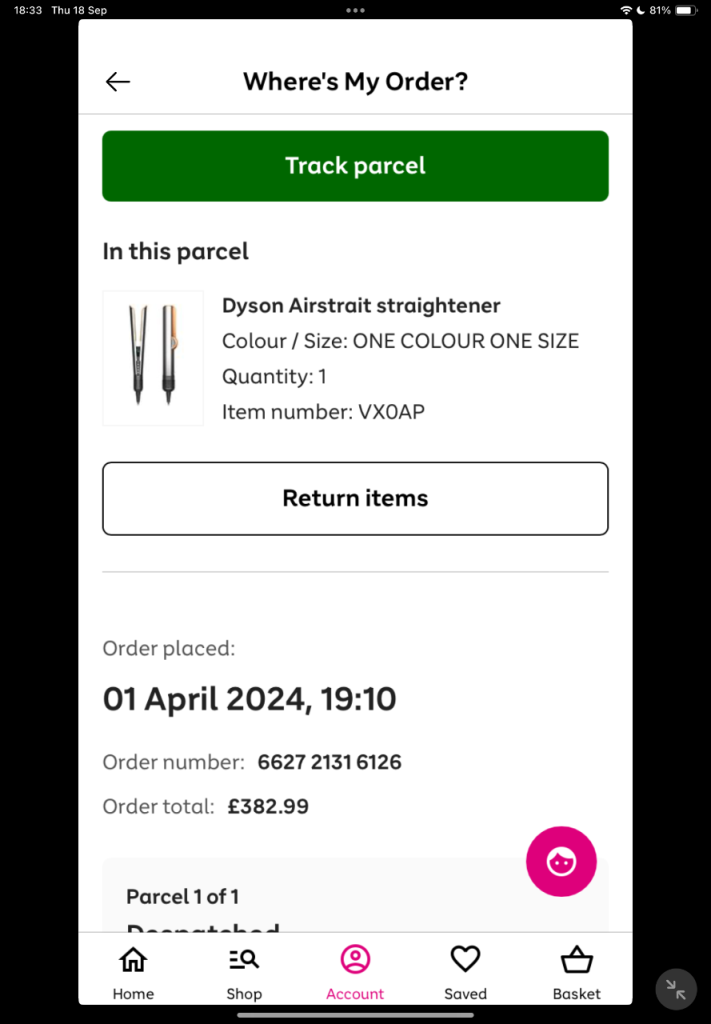The width and height of the screenshot is (711, 1024).
Task: Tap the battery indicator
Action: click(x=685, y=10)
